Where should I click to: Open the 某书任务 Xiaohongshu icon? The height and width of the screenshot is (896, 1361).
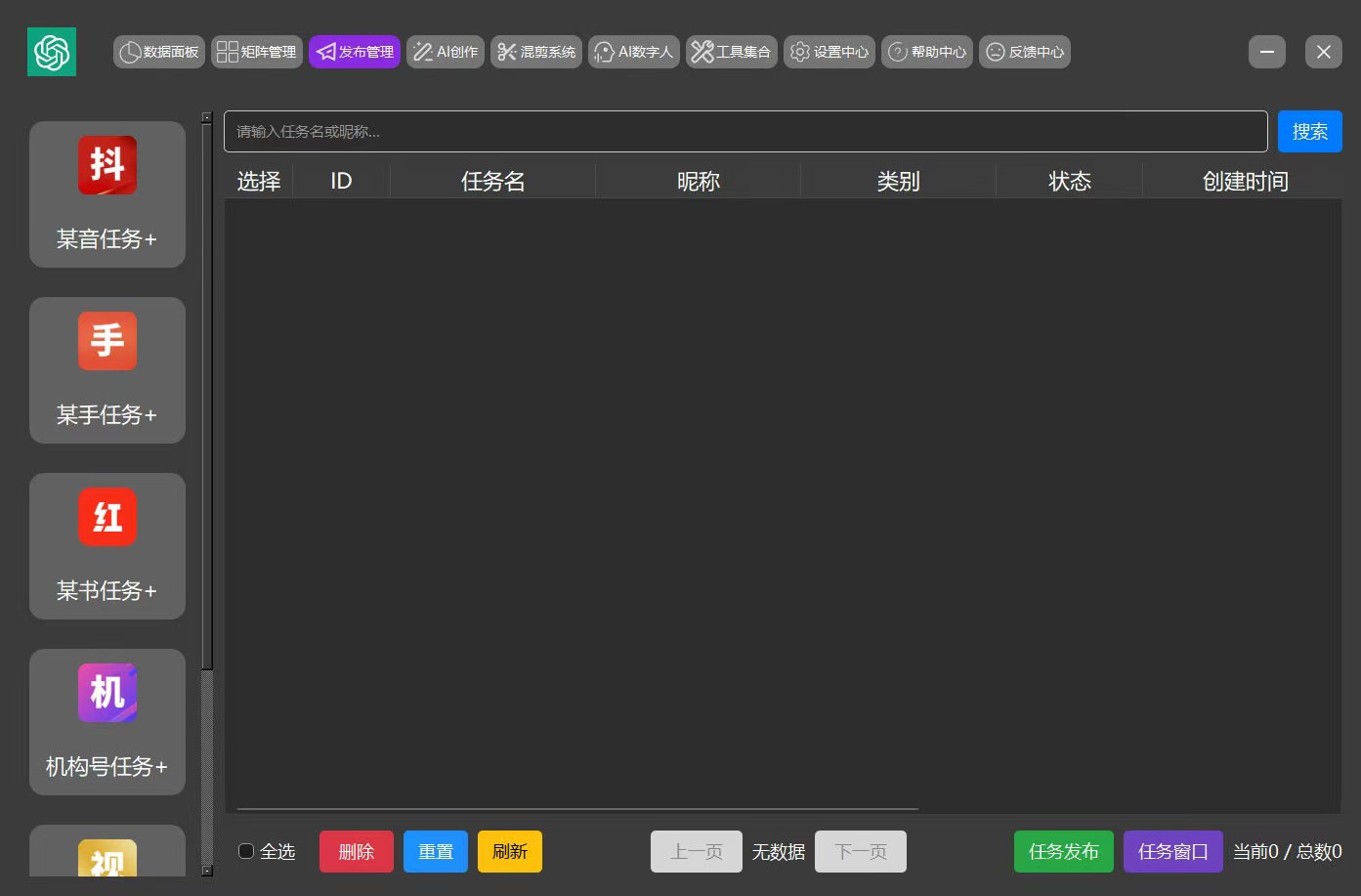point(106,517)
